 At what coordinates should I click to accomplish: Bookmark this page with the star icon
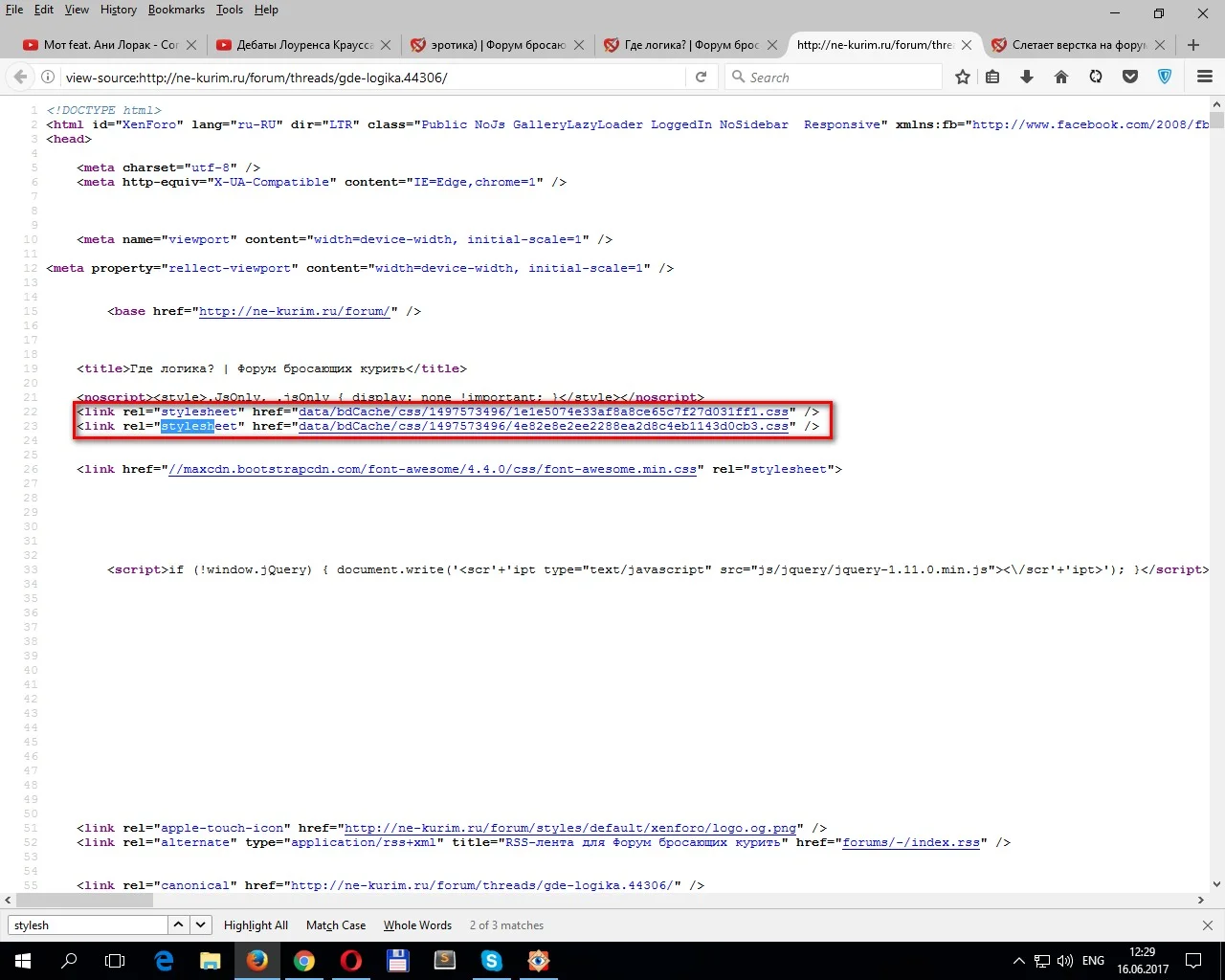pos(963,77)
